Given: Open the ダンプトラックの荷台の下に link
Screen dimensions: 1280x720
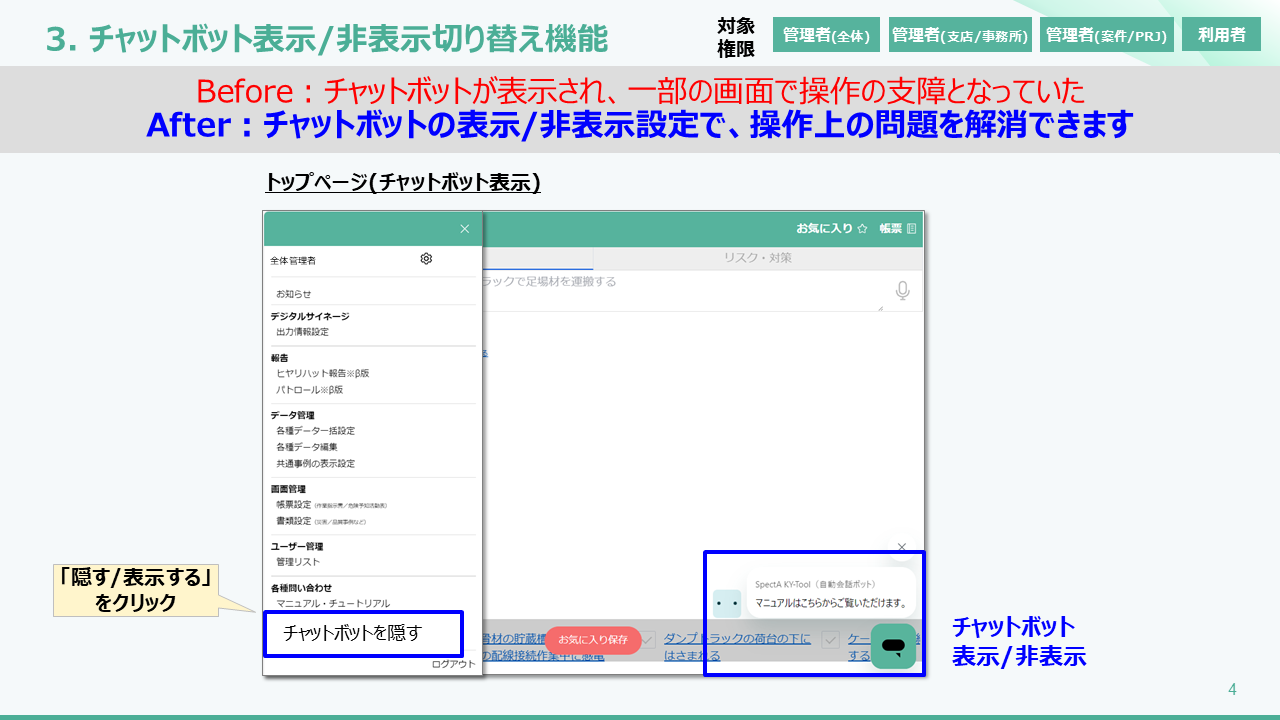Looking at the screenshot, I should pyautogui.click(x=737, y=639).
